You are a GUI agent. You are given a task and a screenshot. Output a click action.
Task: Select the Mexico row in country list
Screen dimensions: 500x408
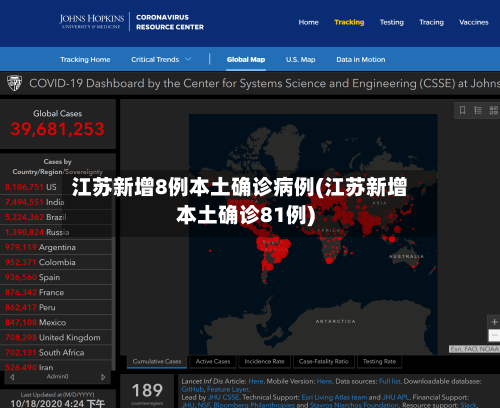click(56, 322)
